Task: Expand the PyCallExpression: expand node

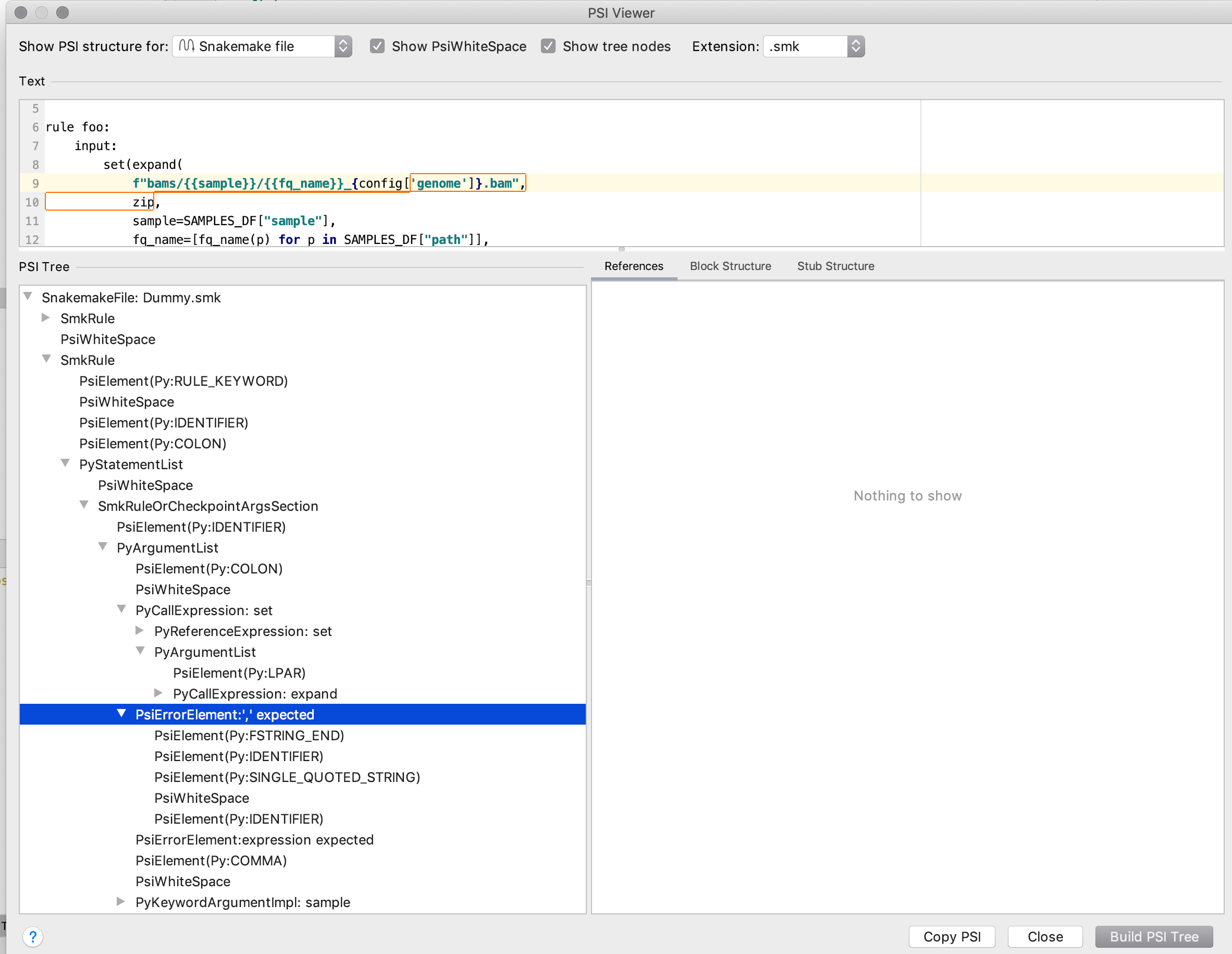Action: [x=158, y=693]
